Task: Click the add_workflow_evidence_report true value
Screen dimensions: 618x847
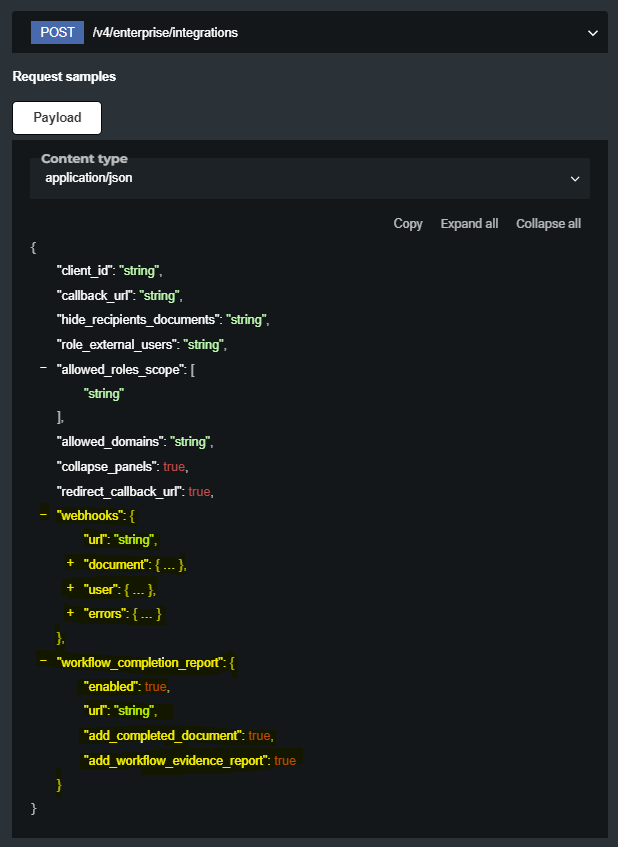Action: pyautogui.click(x=285, y=760)
